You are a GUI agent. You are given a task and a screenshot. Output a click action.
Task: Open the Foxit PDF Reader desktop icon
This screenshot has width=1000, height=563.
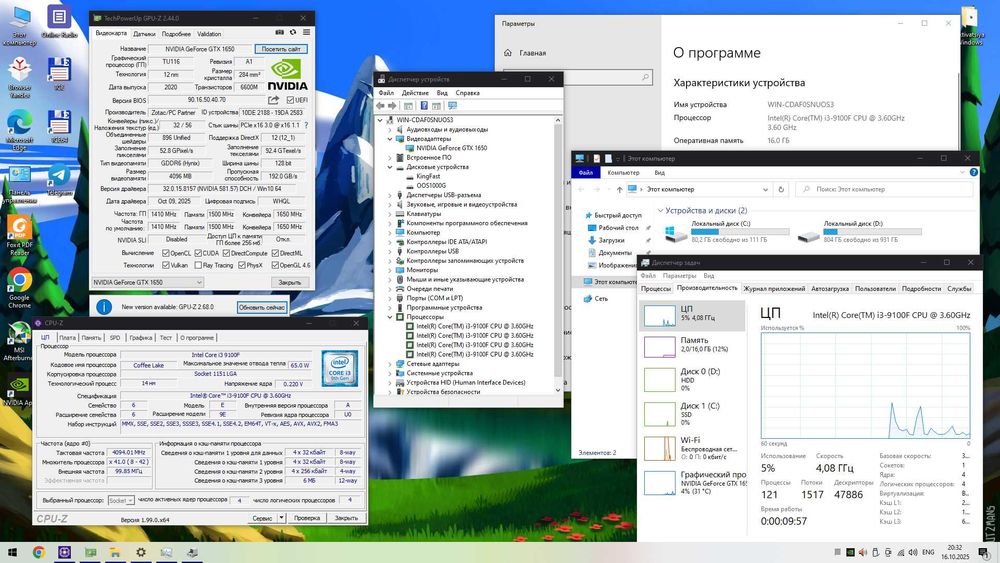click(x=19, y=235)
